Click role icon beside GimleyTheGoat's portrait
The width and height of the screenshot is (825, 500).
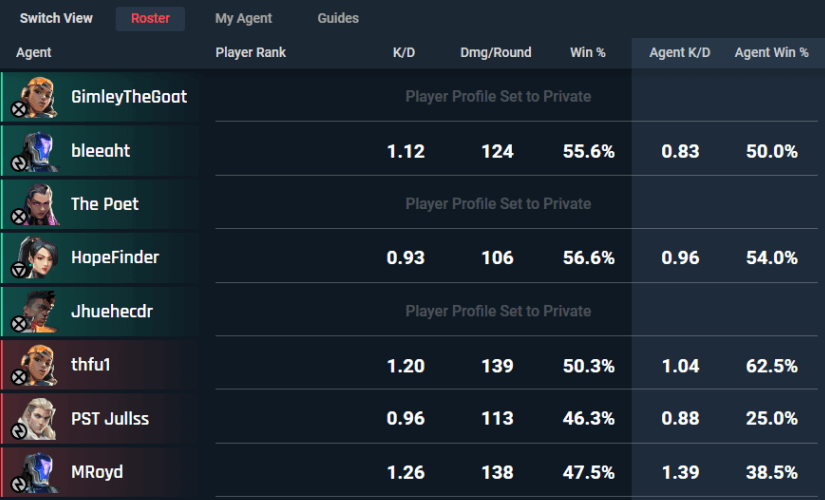tap(19, 109)
